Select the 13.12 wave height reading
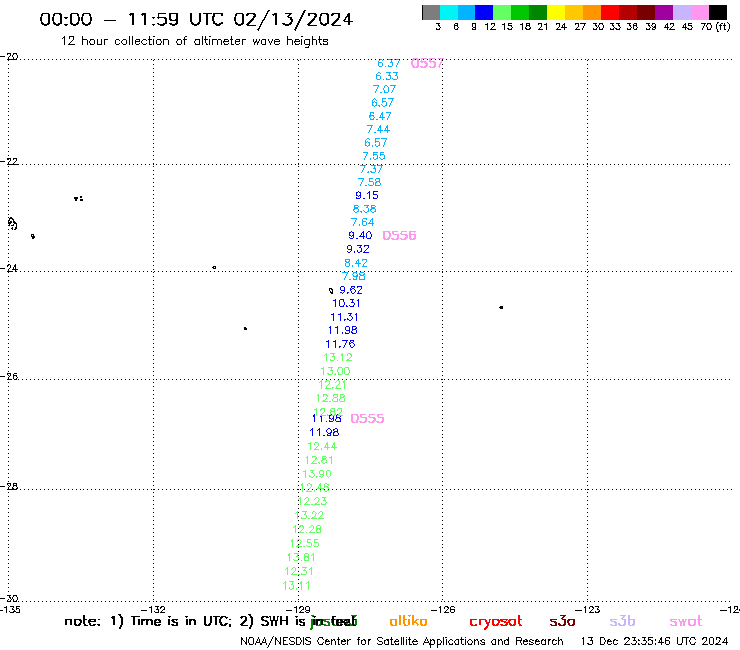Screen dimensions: 740x650 click(338, 357)
